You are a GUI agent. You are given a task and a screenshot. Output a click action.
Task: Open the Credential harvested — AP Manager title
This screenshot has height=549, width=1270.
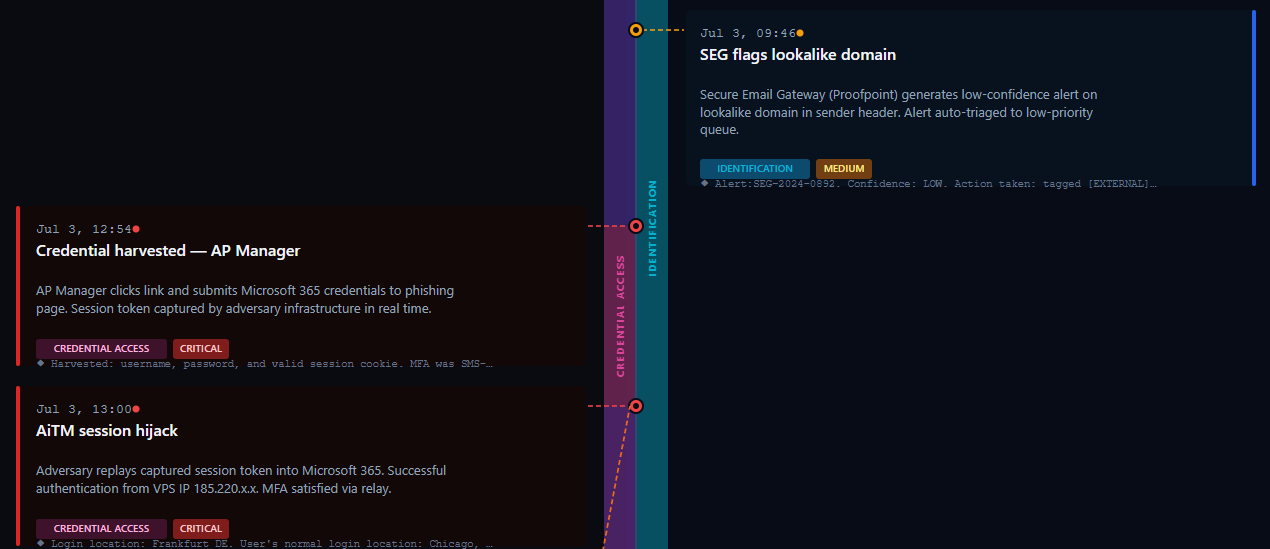(168, 251)
